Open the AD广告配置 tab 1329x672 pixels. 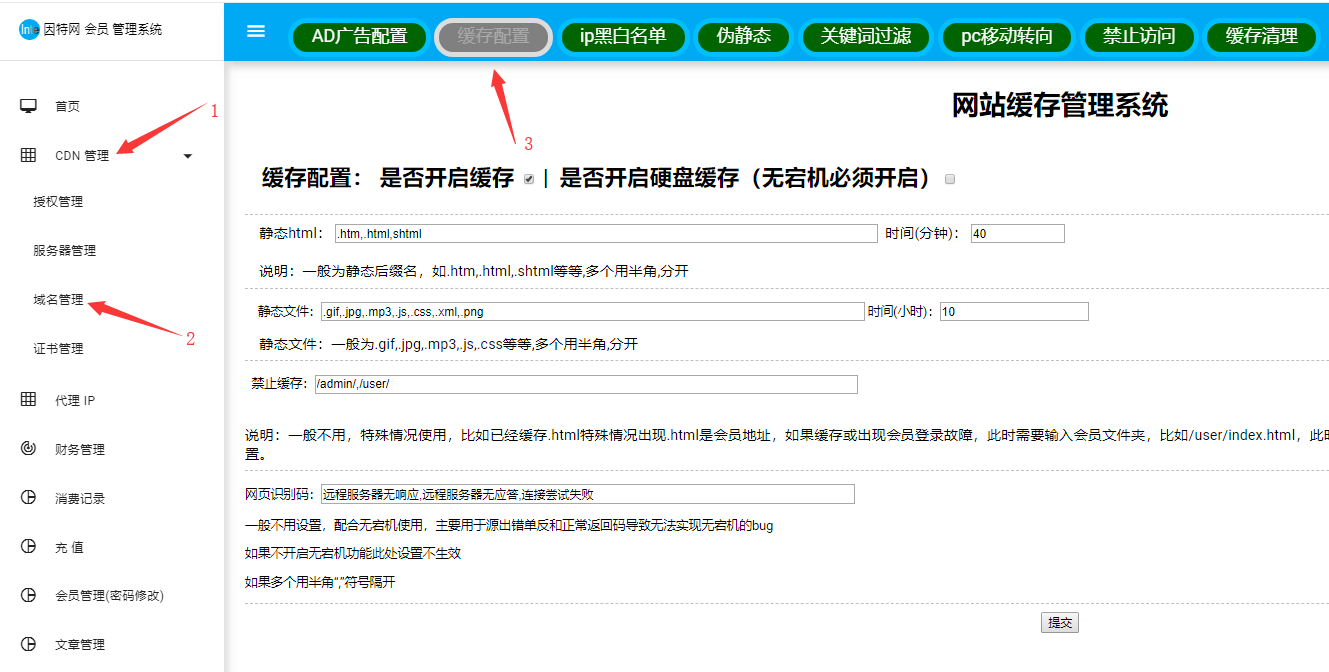359,37
